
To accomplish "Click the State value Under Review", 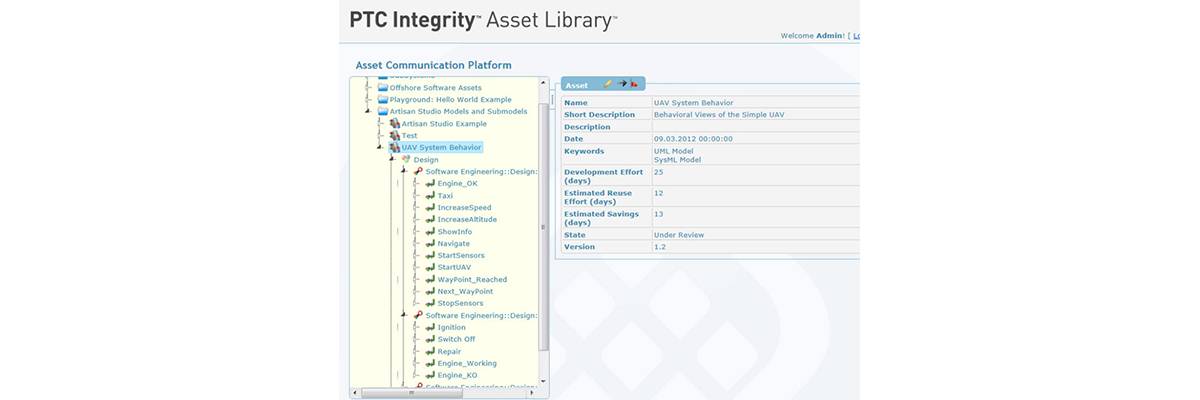I will click(x=679, y=235).
